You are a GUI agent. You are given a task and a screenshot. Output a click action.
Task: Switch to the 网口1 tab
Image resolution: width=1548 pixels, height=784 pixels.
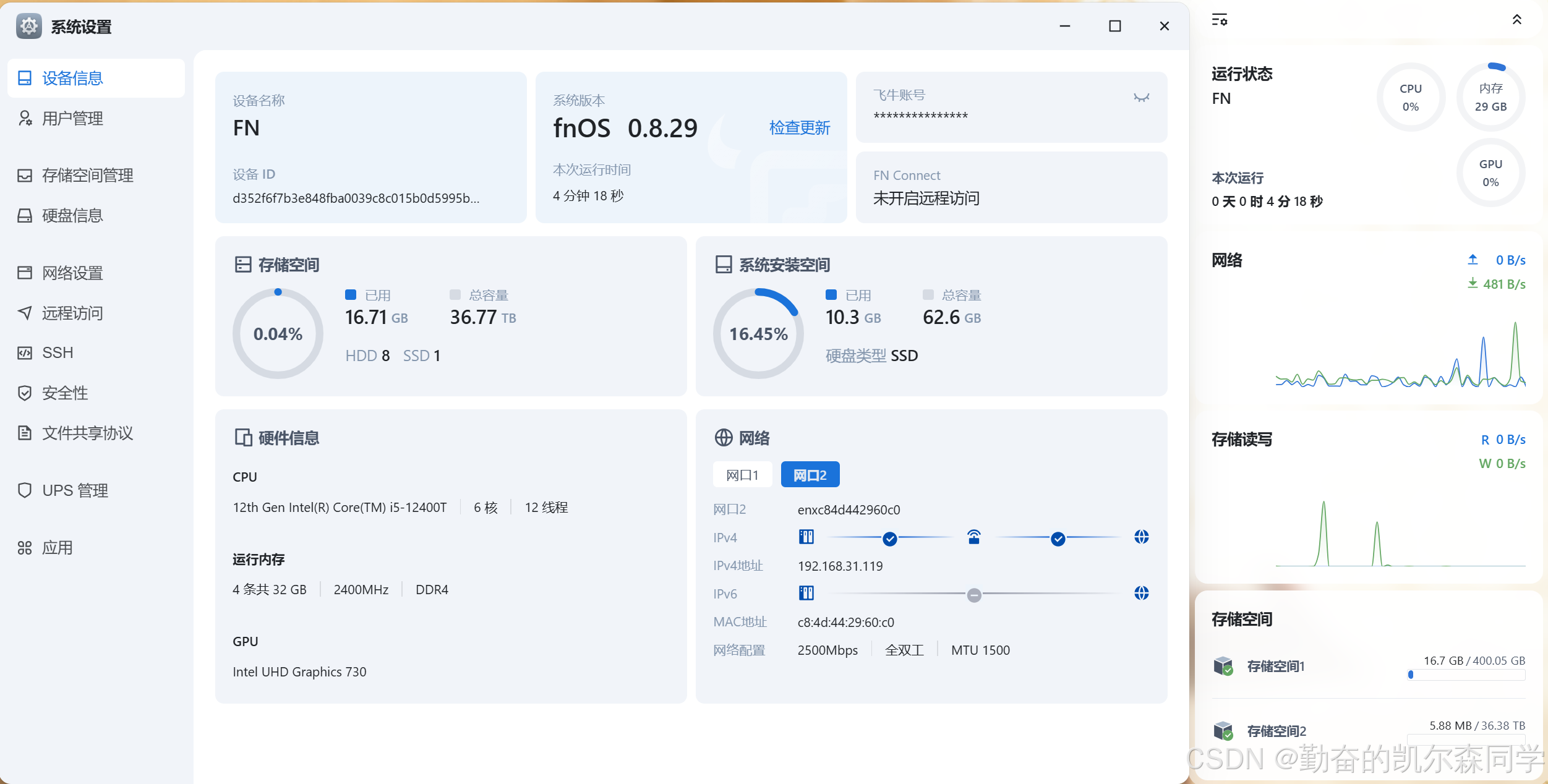(742, 475)
